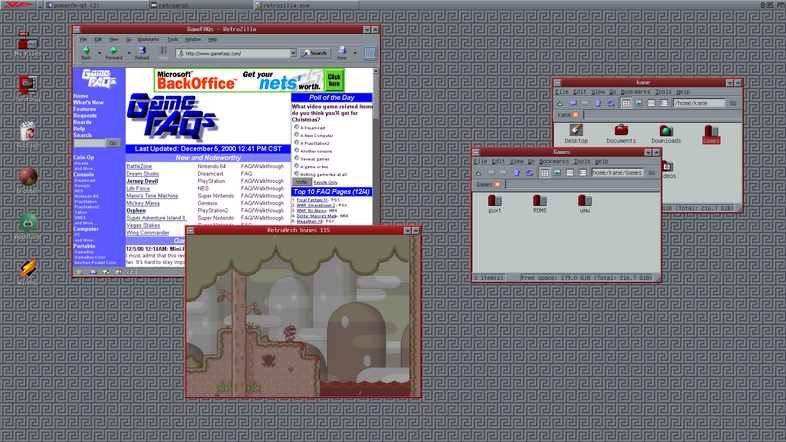Open the umu folder in Games window
Screen dimensions: 786x442
point(584,203)
